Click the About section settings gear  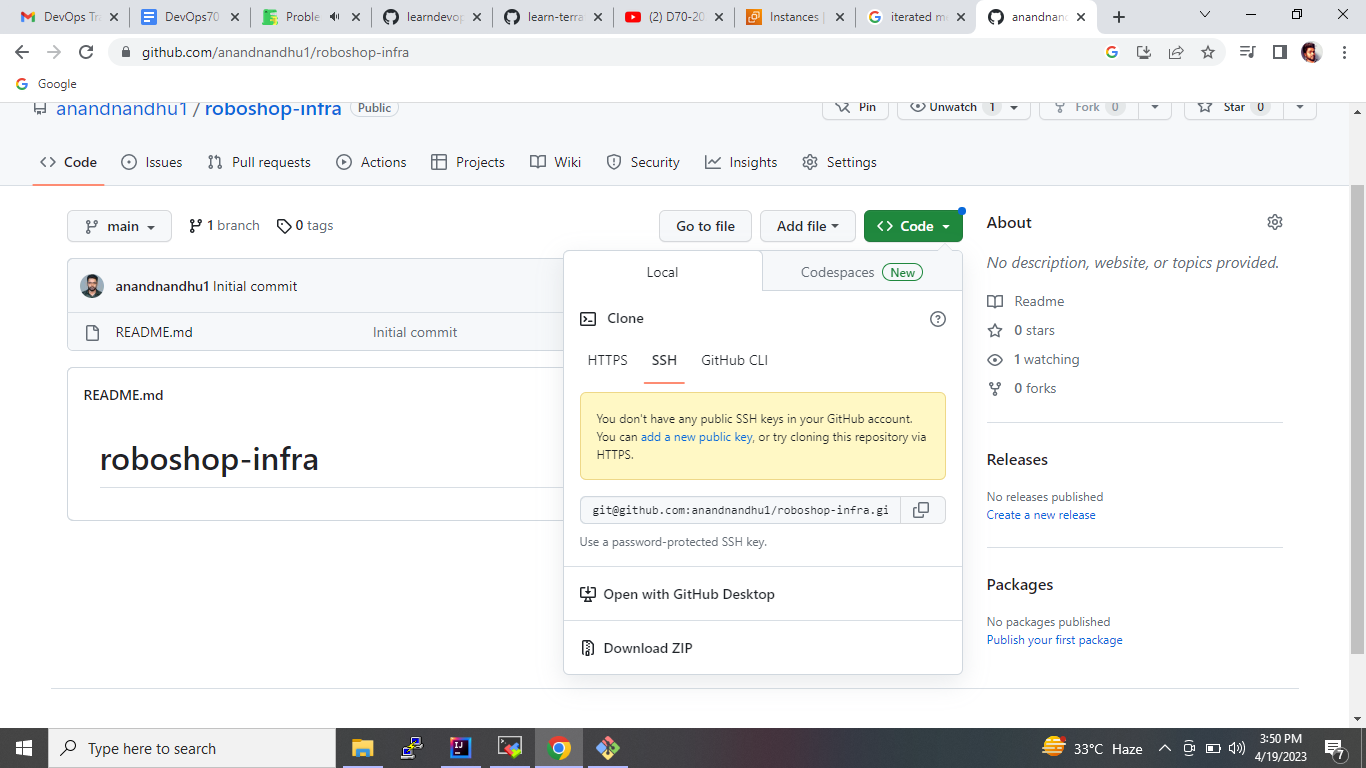click(x=1274, y=222)
